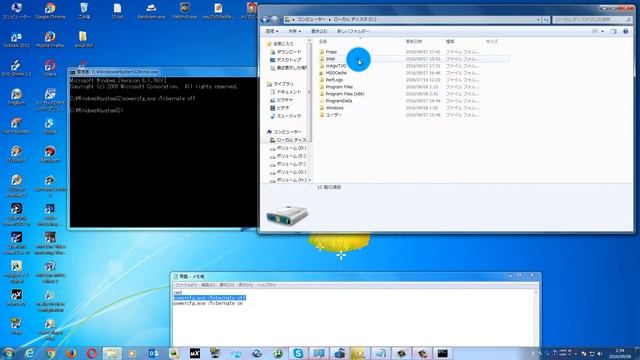Sort by the 更新日時 column header
The width and height of the screenshot is (640, 360).
(413, 41)
